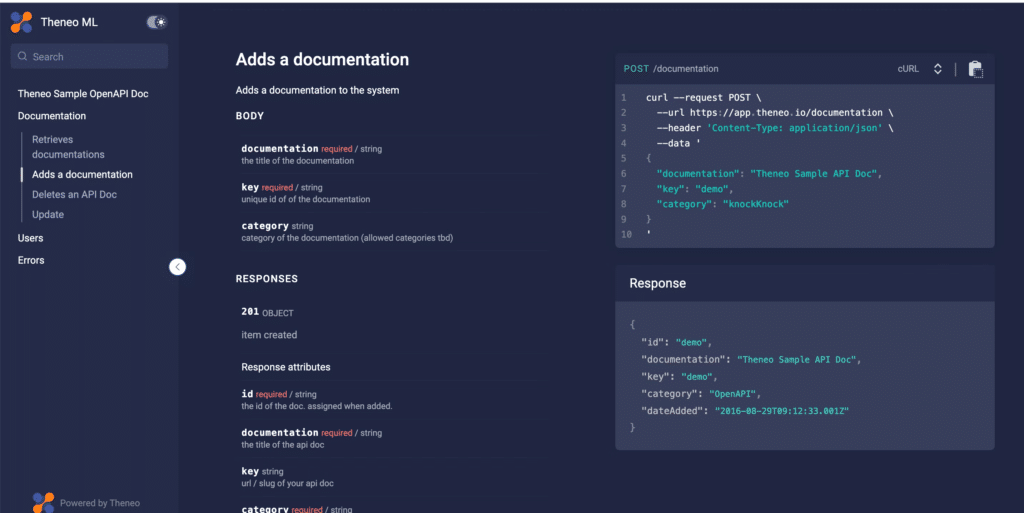The width and height of the screenshot is (1024, 513).
Task: Click 'Adds a documentation to the system' text
Action: click(x=317, y=91)
